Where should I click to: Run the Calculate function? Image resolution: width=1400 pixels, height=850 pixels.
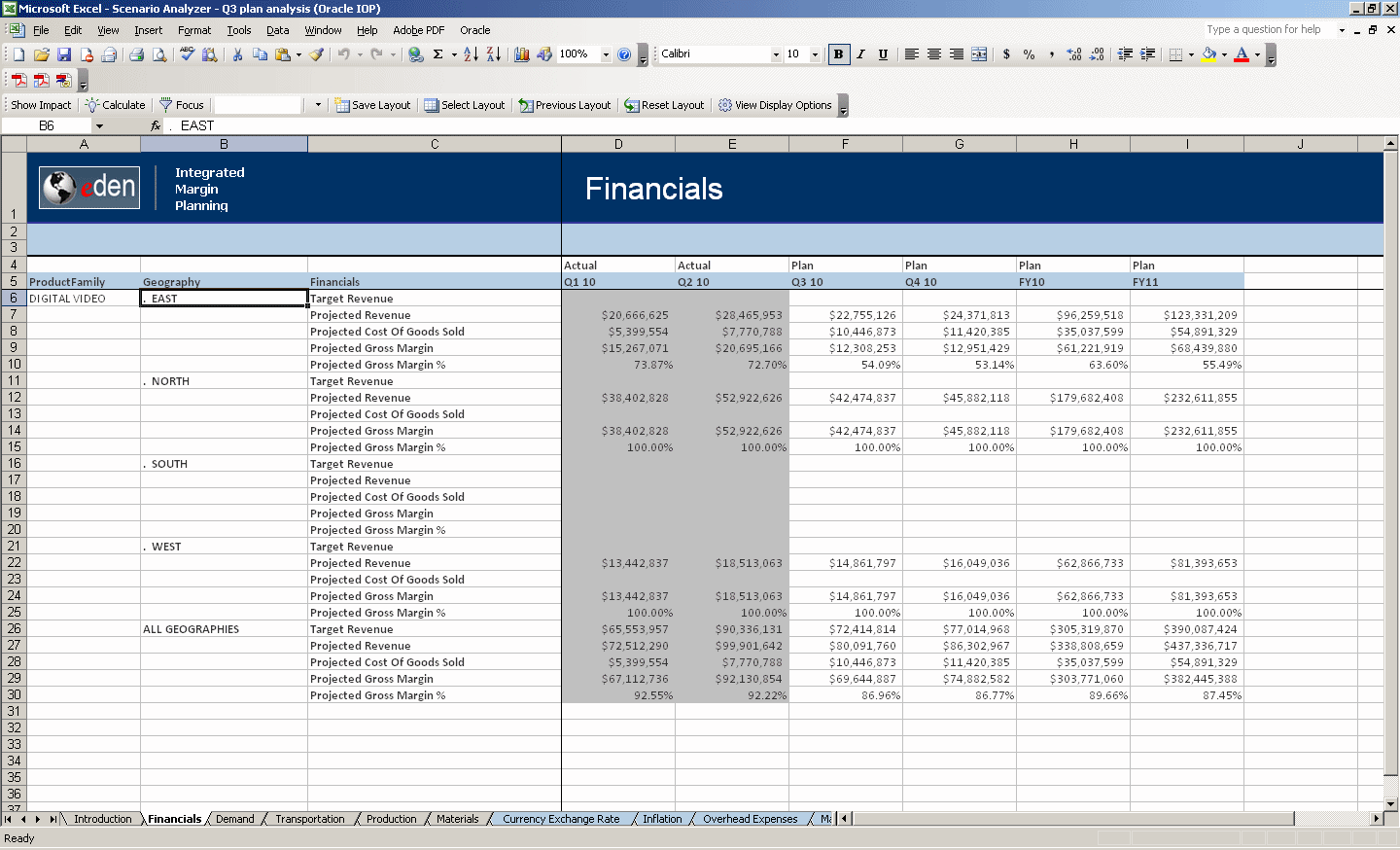(116, 104)
